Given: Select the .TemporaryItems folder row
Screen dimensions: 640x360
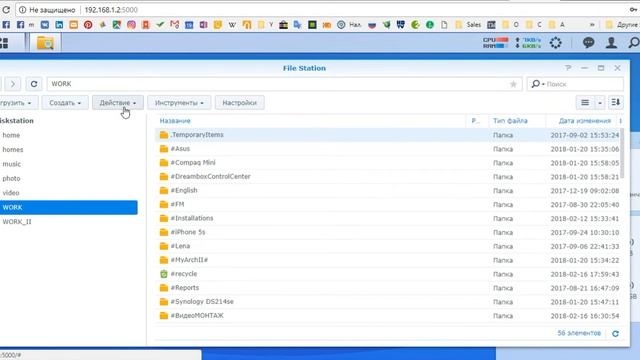Looking at the screenshot, I should [x=387, y=135].
